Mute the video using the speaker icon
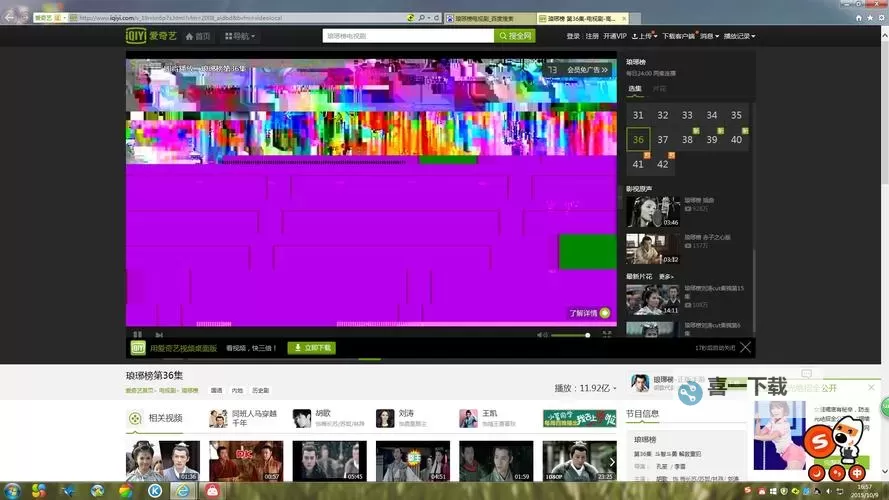 pos(542,334)
